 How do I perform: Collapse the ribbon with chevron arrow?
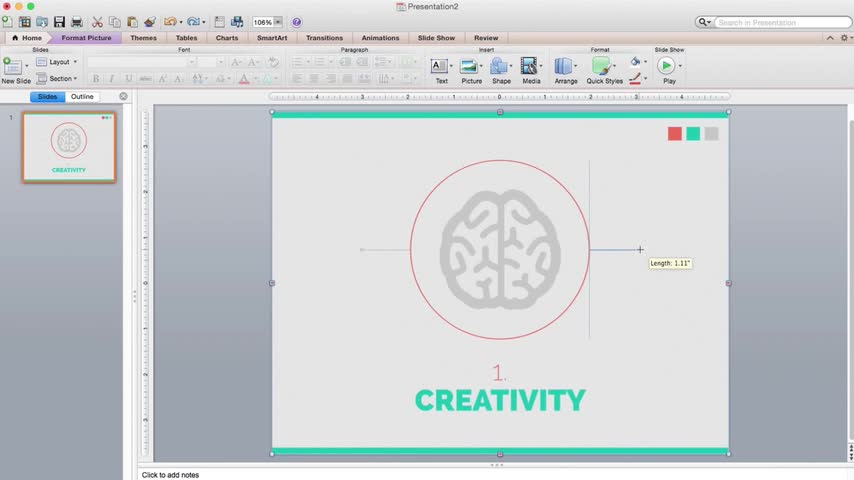(830, 38)
